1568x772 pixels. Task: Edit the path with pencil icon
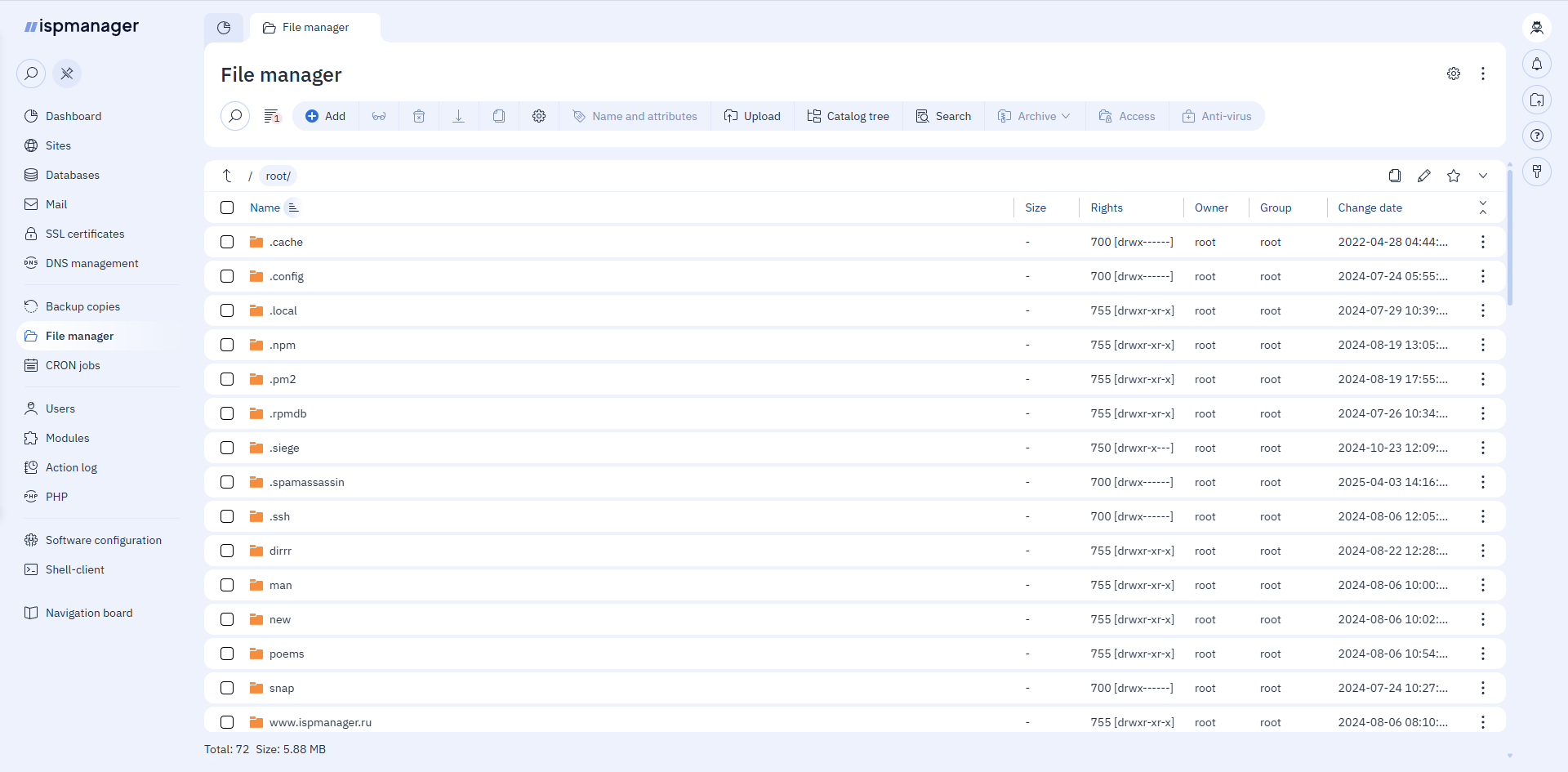point(1424,176)
